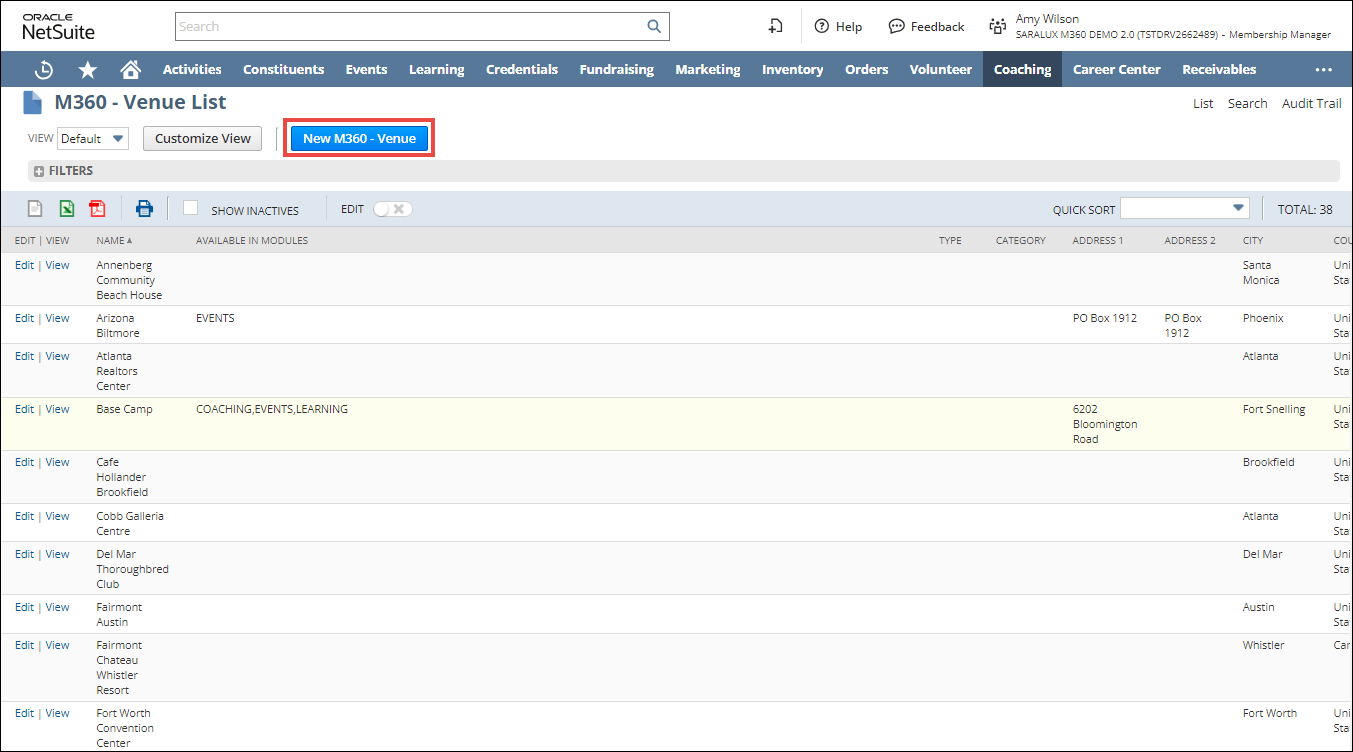This screenshot has width=1353, height=752.
Task: Enable the Show Inactives checkbox
Action: 191,208
